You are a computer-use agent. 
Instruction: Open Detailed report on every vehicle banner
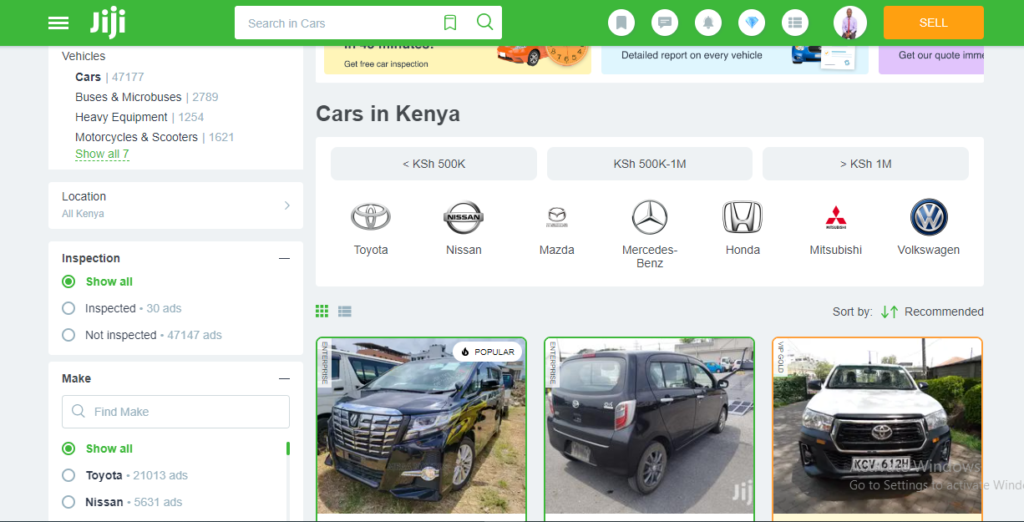coord(735,59)
